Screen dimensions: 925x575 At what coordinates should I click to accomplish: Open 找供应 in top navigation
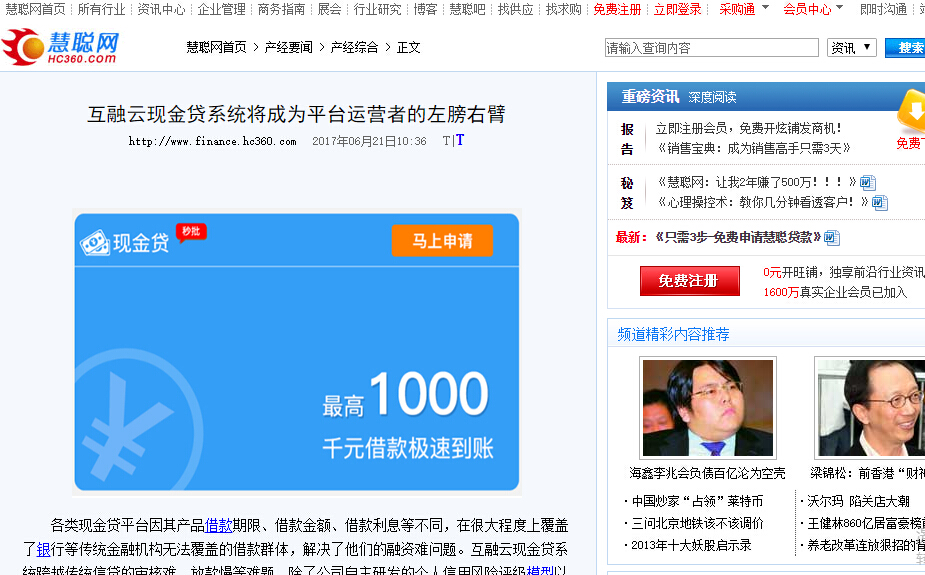click(x=516, y=9)
